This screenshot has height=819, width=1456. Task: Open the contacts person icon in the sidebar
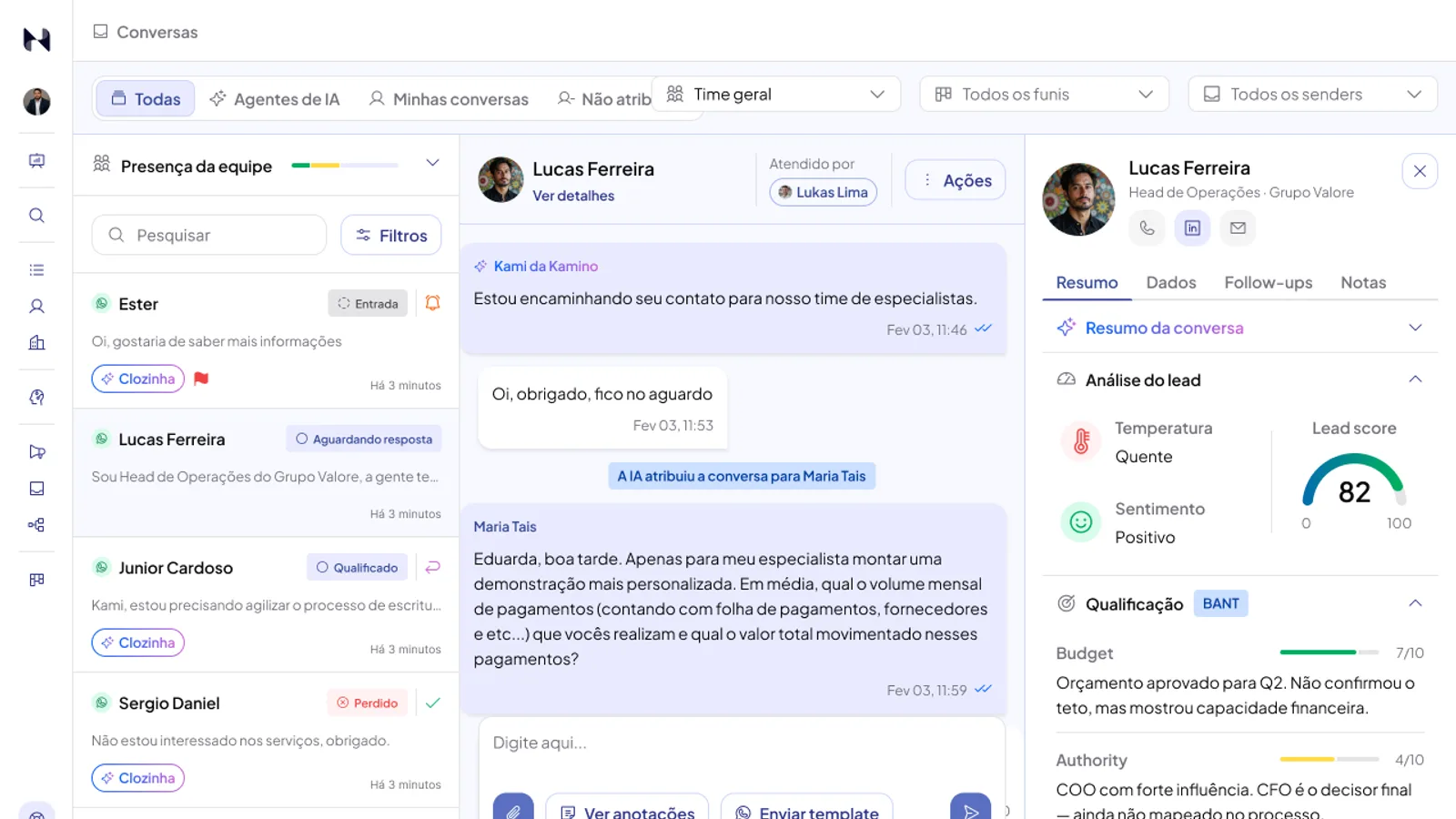click(x=36, y=307)
